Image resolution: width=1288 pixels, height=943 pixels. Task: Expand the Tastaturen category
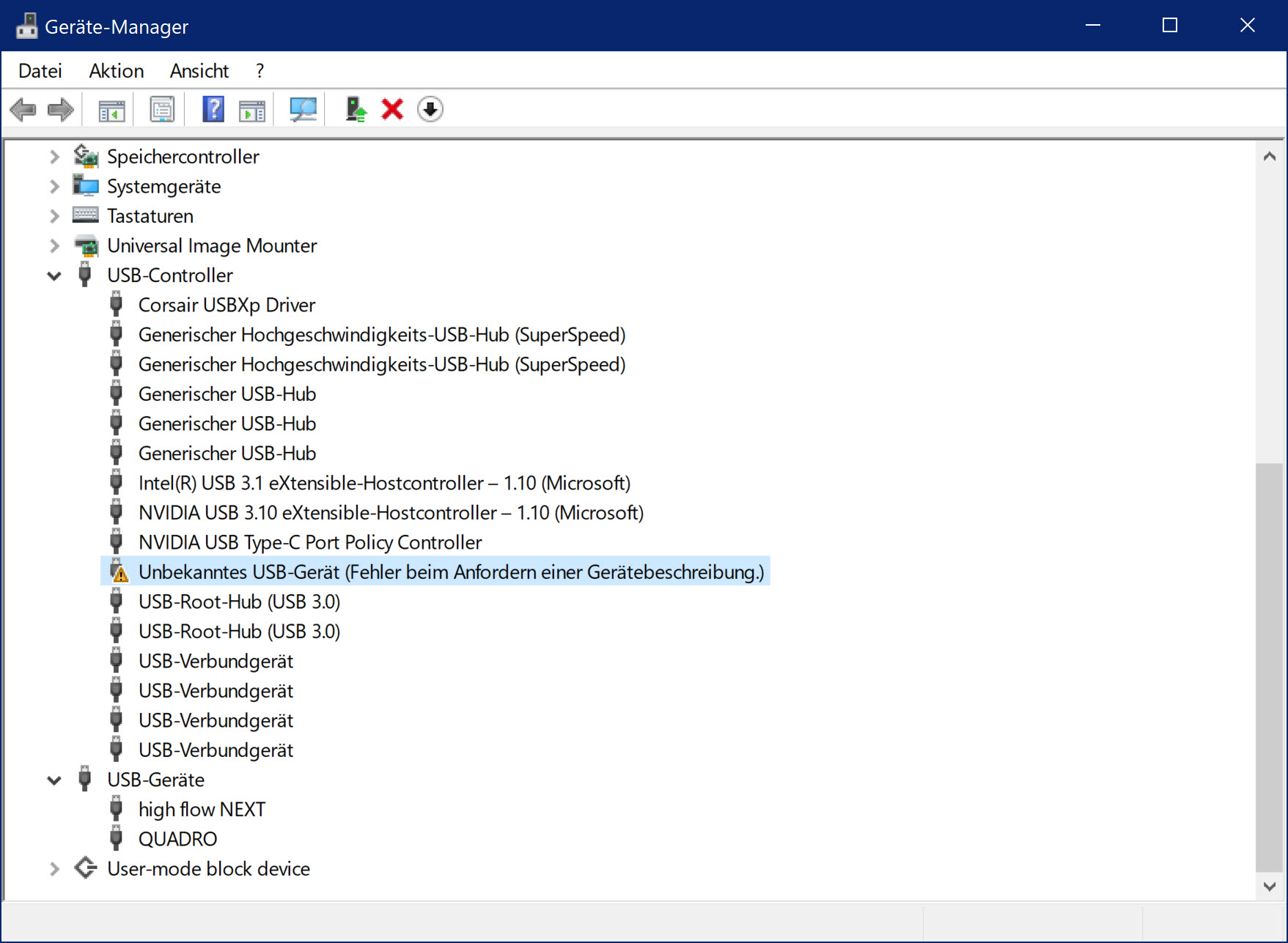click(x=54, y=216)
